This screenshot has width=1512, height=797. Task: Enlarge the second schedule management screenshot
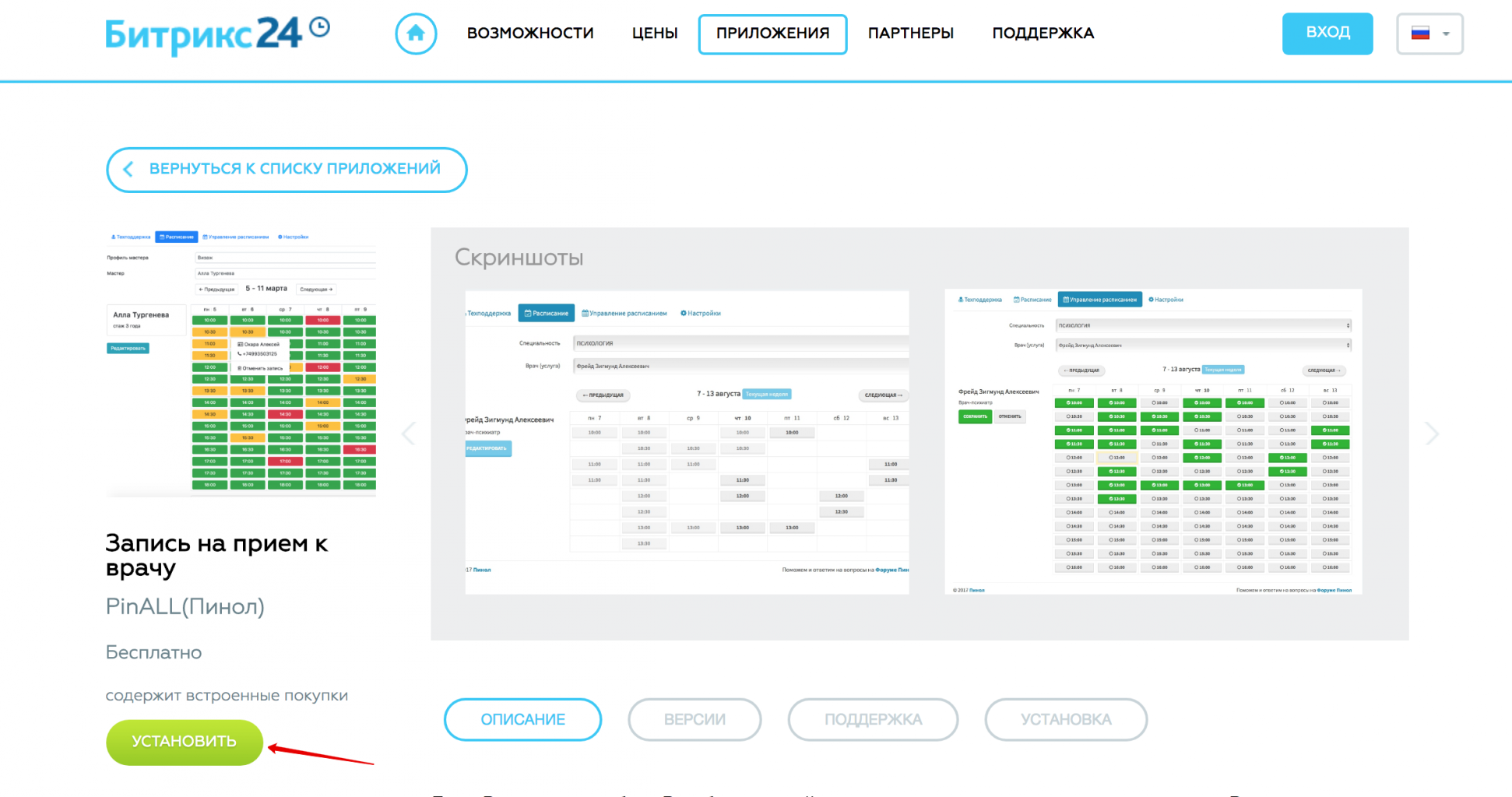click(1153, 442)
